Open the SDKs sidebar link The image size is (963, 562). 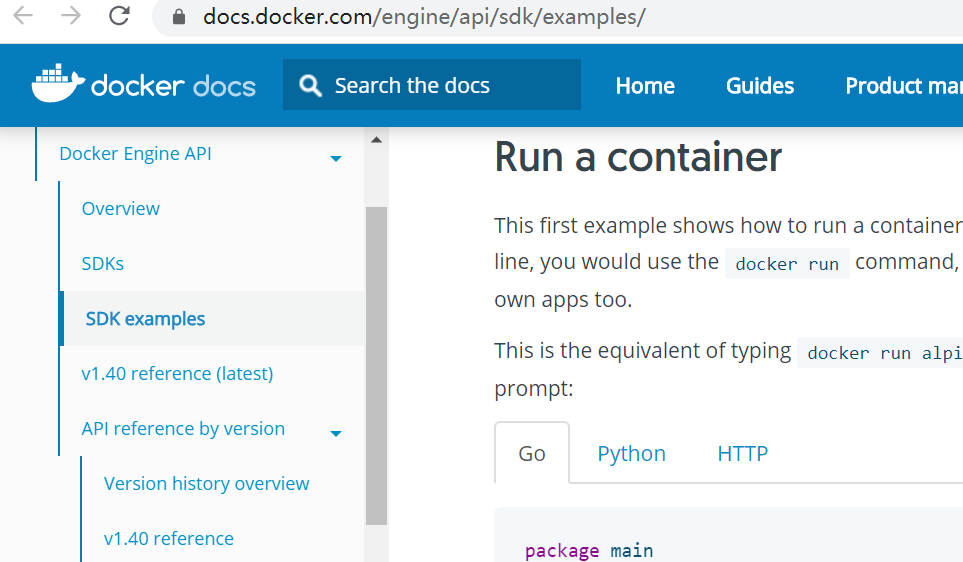(103, 264)
